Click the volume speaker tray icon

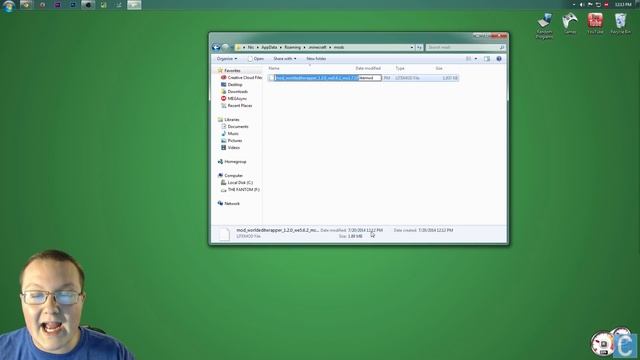point(582,4)
